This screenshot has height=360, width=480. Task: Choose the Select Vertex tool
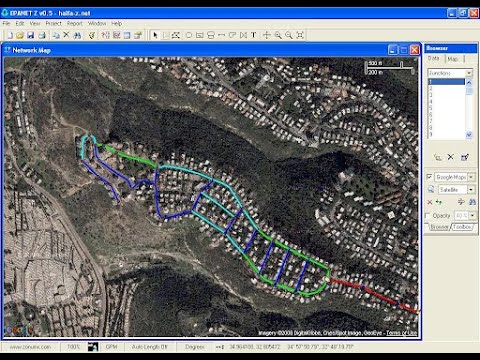point(165,35)
